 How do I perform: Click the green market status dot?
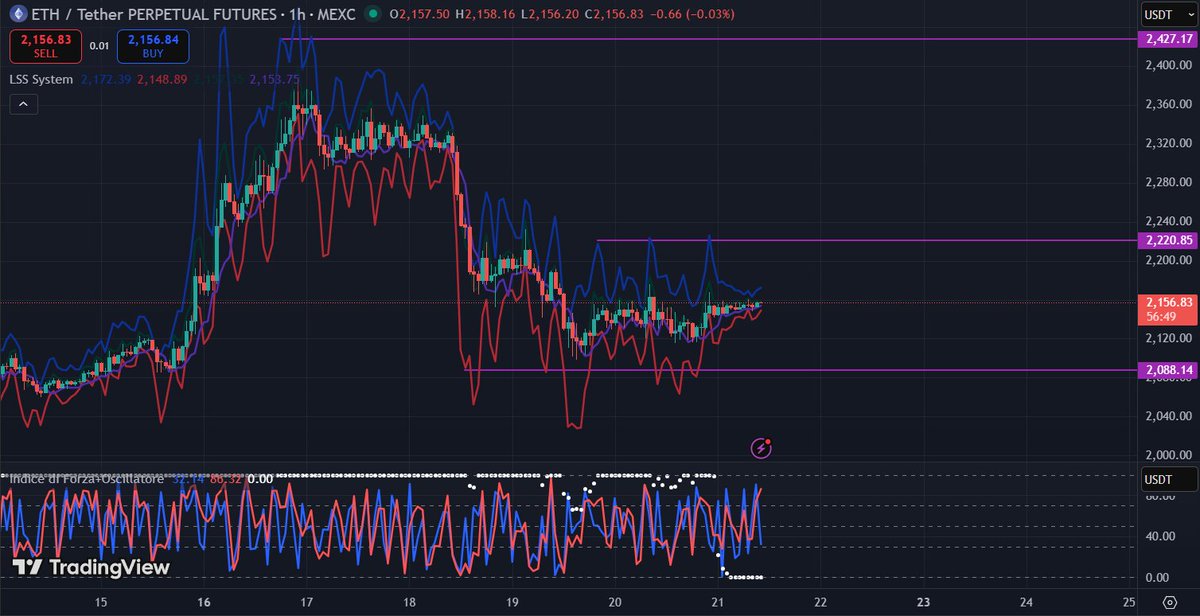click(x=372, y=14)
